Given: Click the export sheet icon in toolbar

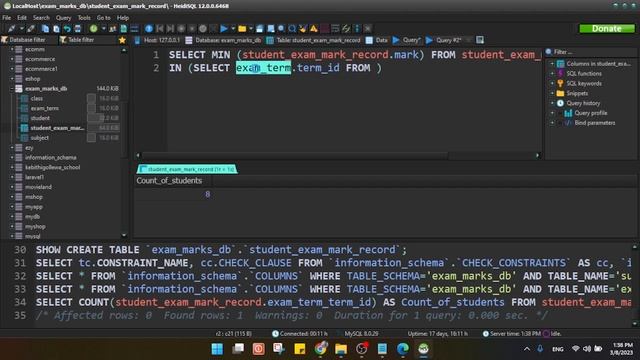Looking at the screenshot, I should point(124,29).
